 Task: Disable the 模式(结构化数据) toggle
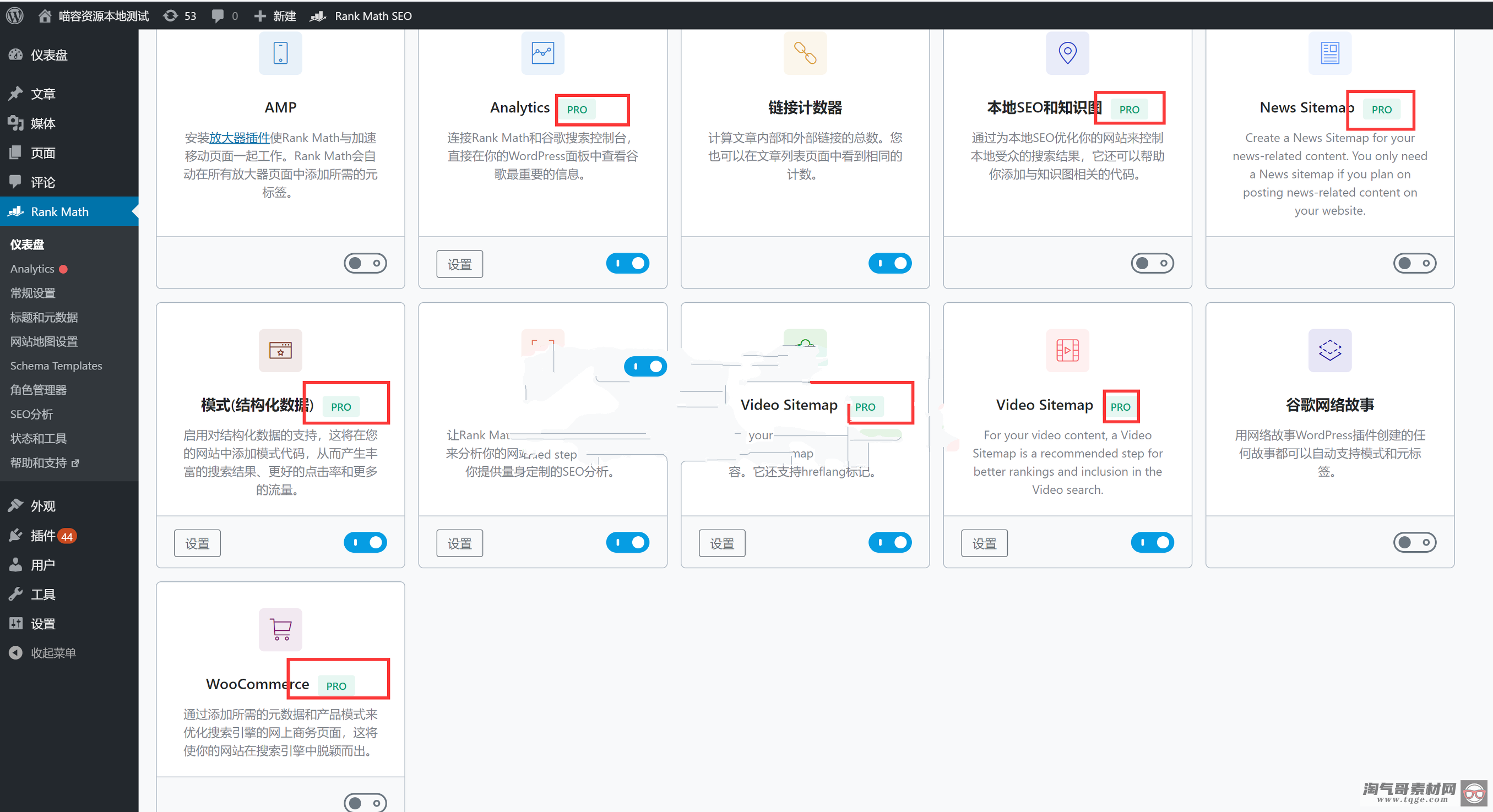365,543
